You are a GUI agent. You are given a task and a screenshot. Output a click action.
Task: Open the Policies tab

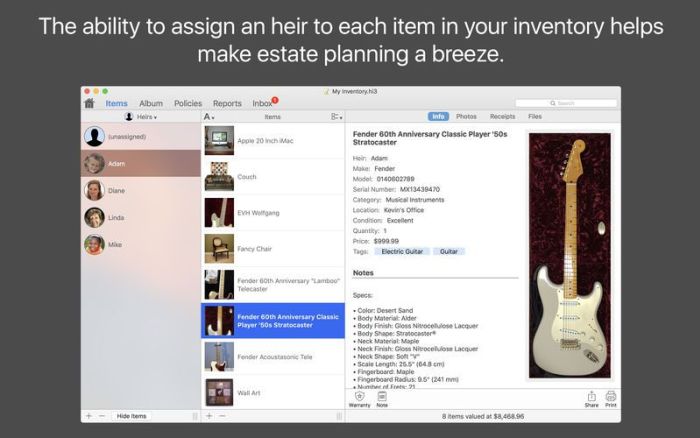pyautogui.click(x=188, y=103)
